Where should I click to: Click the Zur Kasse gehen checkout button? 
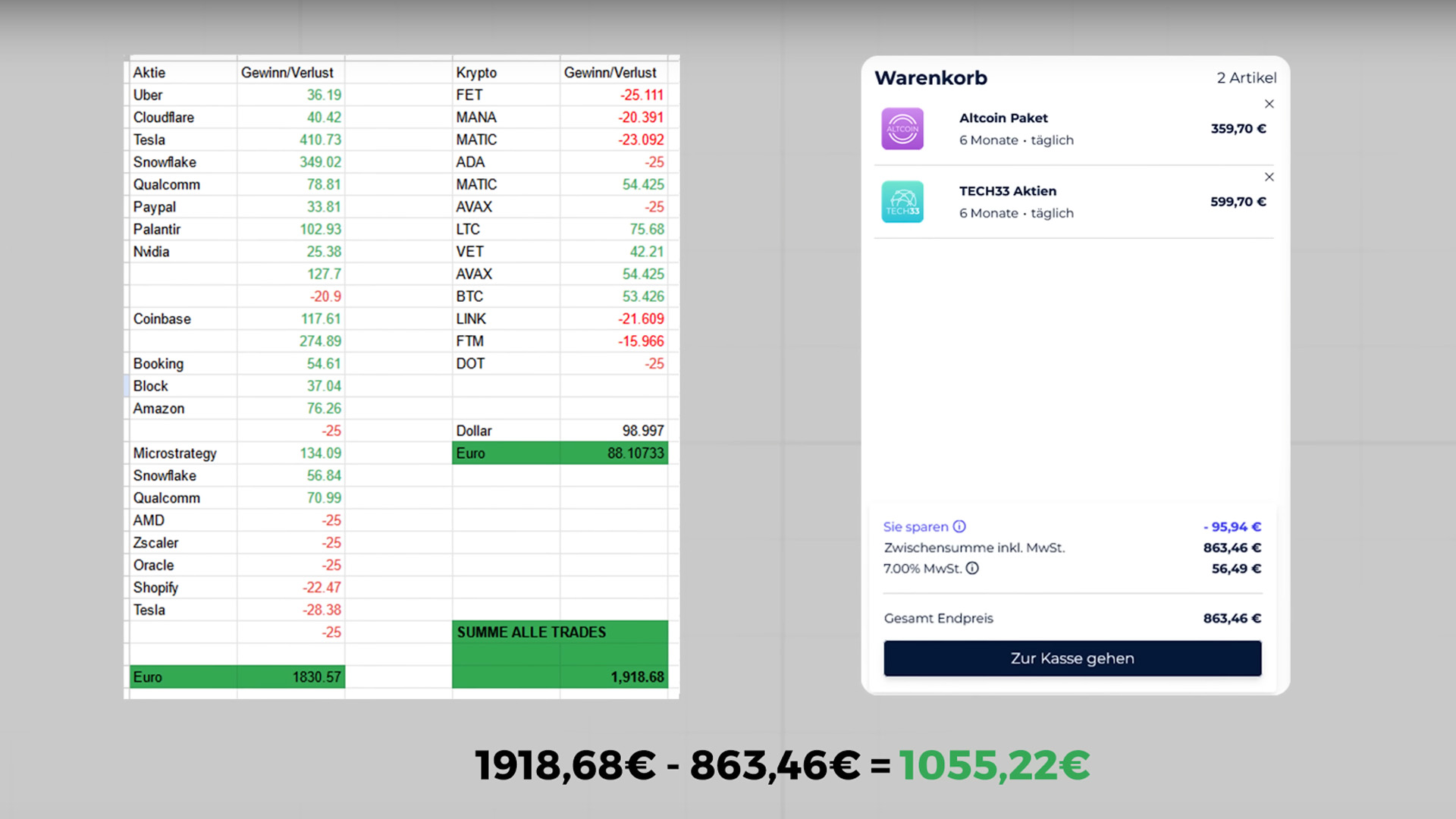coord(1072,658)
